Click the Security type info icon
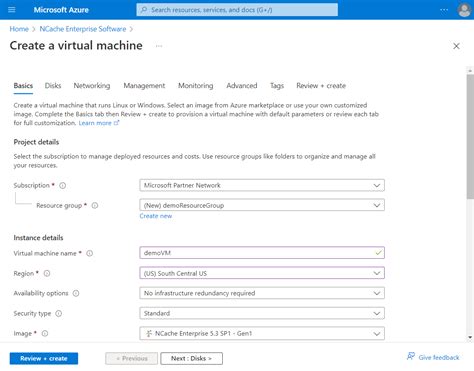This screenshot has height=371, width=474. (59, 313)
